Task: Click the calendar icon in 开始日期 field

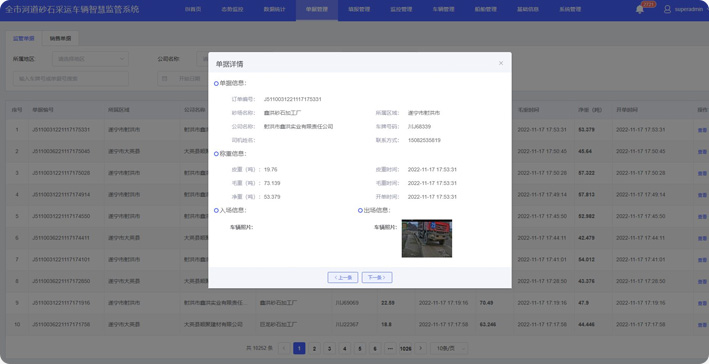Action: (165, 79)
